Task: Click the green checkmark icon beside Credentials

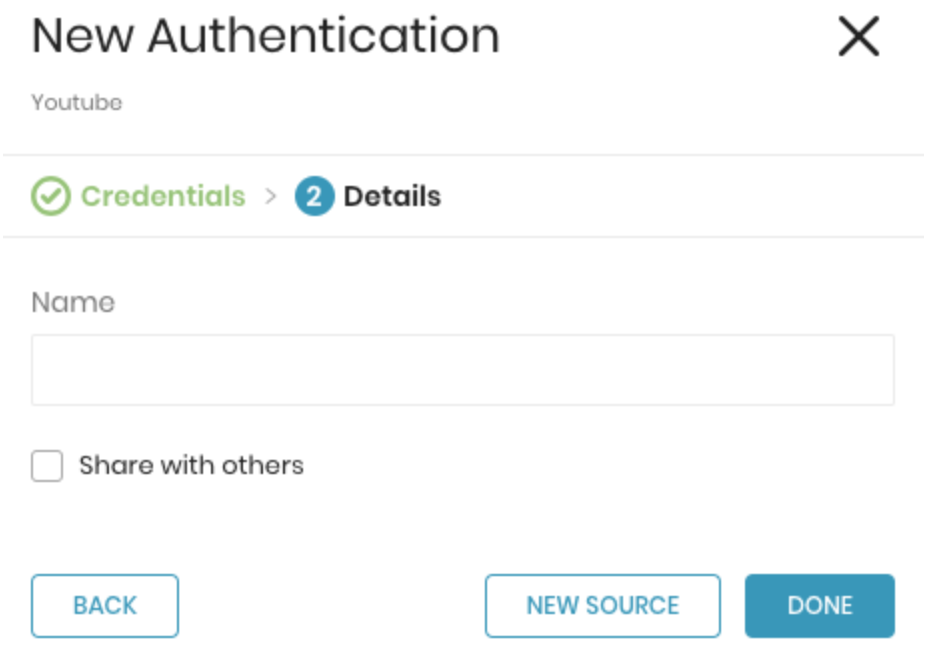Action: [50, 196]
